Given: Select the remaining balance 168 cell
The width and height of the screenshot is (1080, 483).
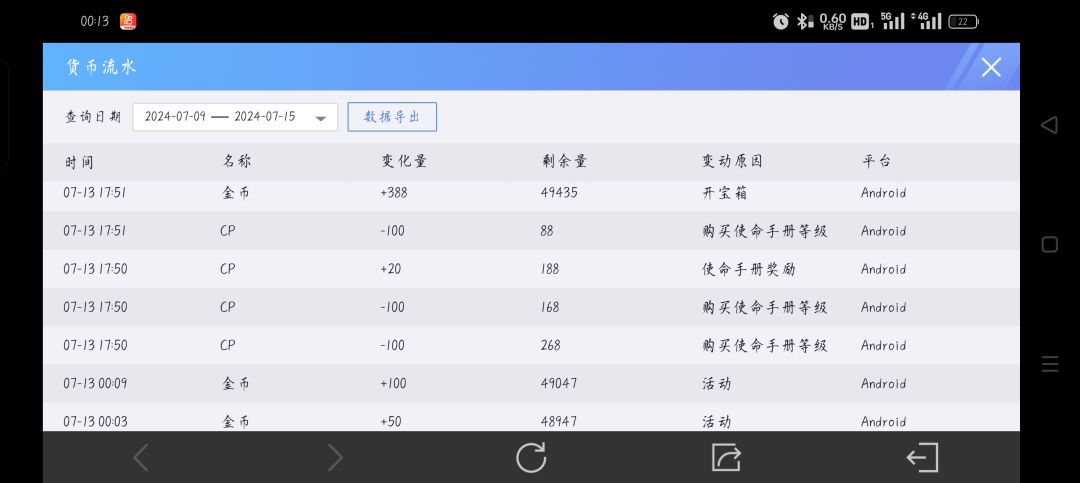Looking at the screenshot, I should point(550,307).
